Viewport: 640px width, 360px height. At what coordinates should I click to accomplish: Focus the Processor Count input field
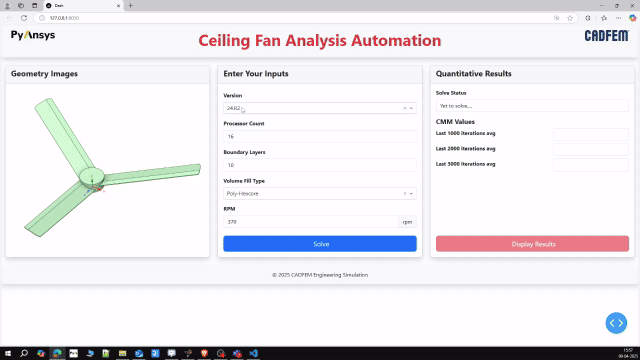(320, 136)
